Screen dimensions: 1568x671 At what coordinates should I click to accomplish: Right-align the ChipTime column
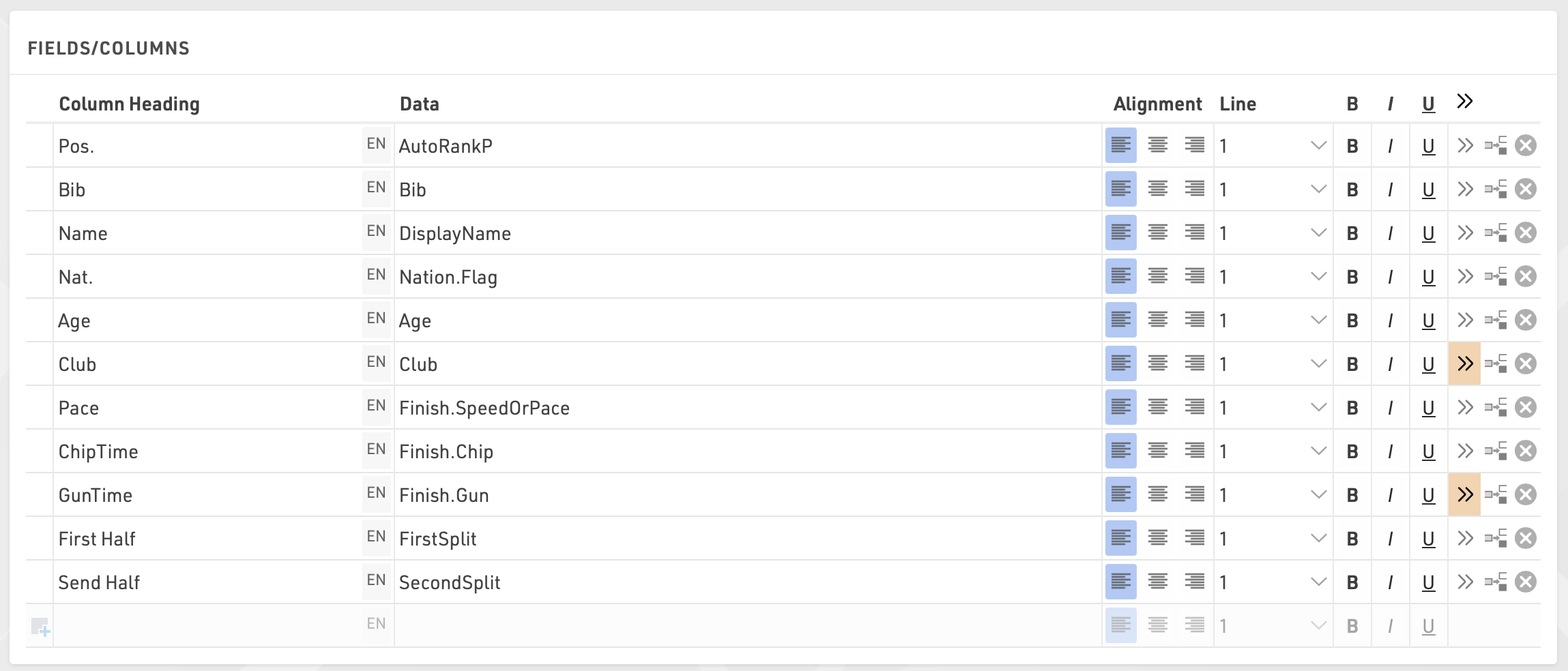tap(1194, 451)
